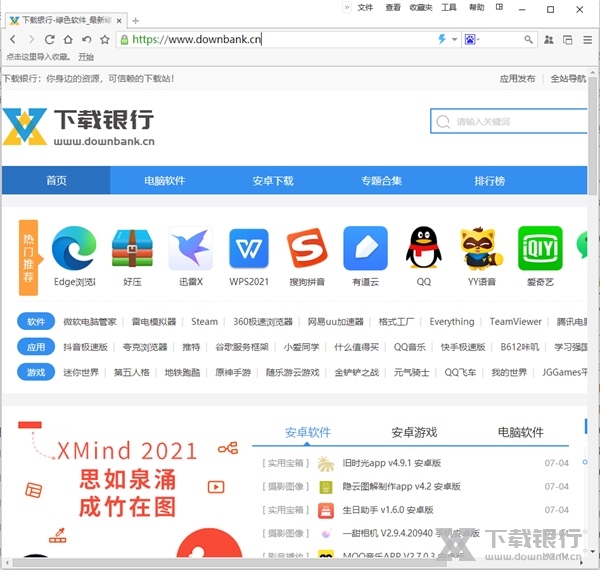Image resolution: width=600 pixels, height=570 pixels.
Task: Open the 微软电脑管家 link
Action: pos(90,322)
